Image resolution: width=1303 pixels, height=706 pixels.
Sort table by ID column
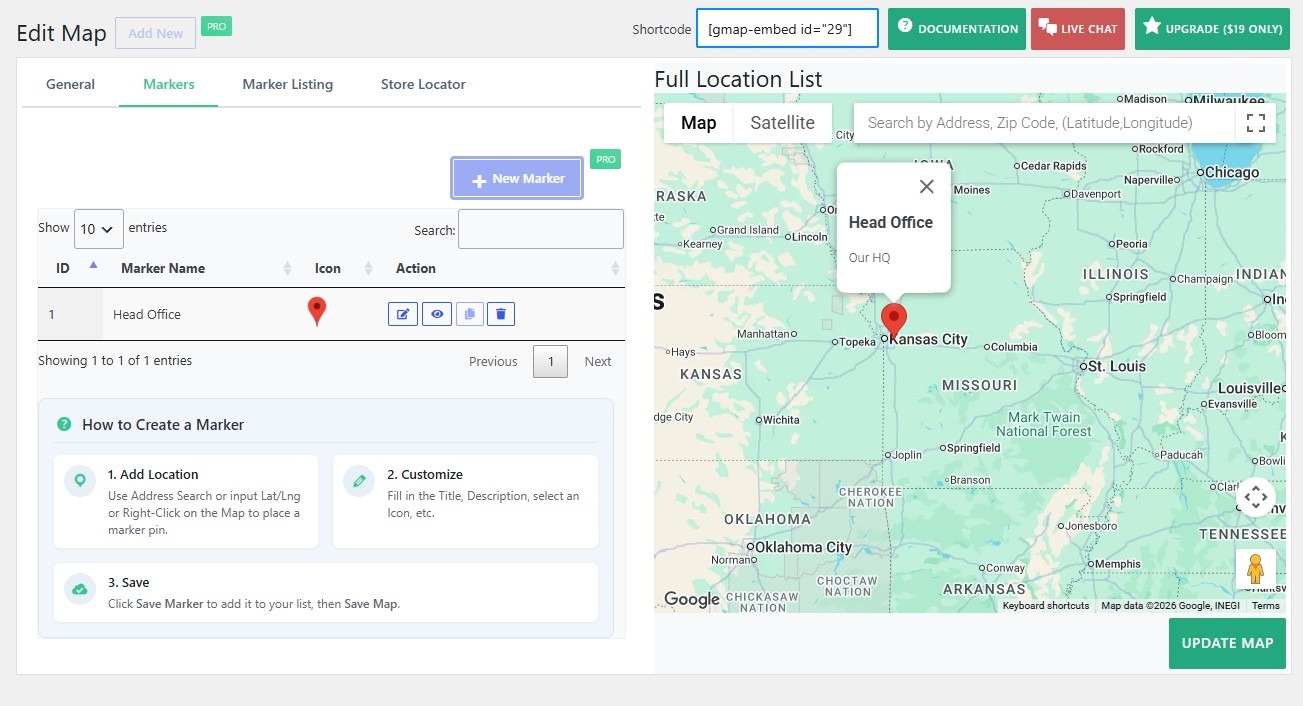[71, 268]
